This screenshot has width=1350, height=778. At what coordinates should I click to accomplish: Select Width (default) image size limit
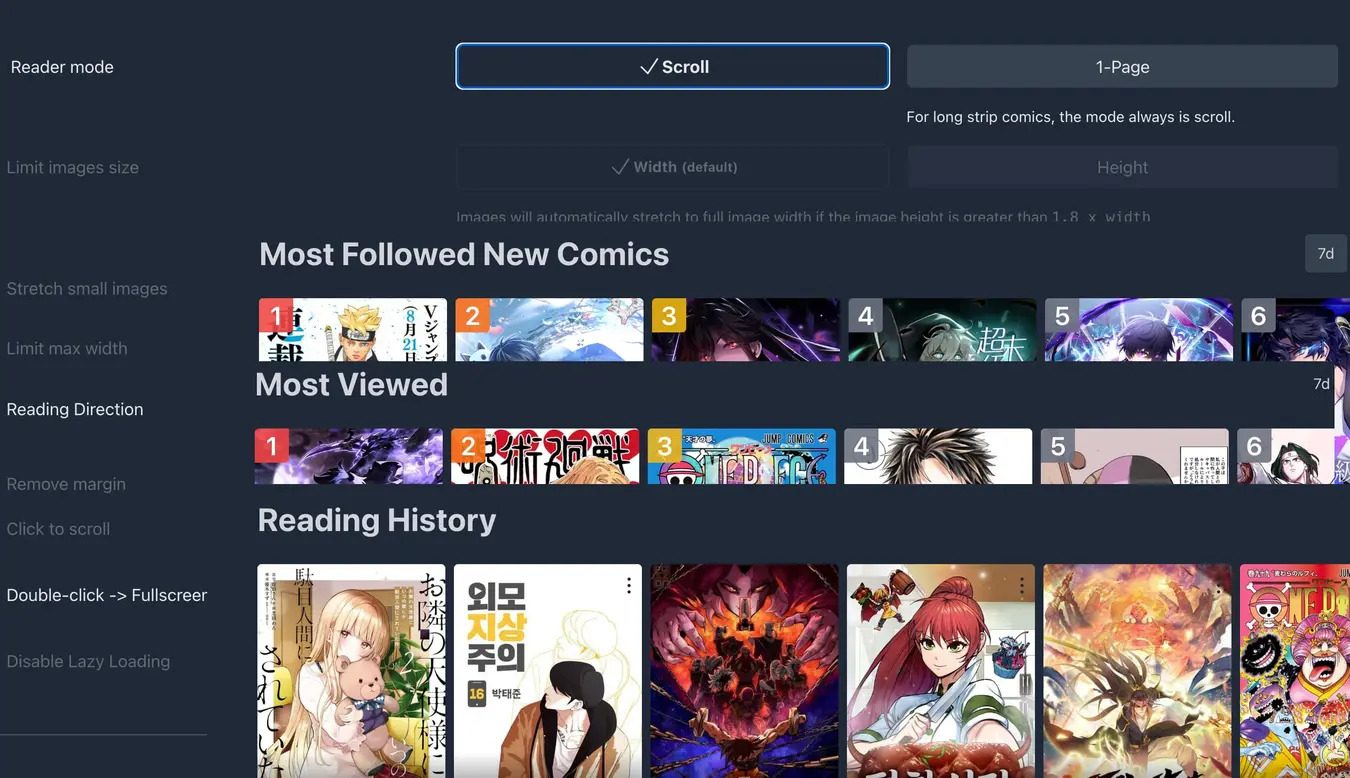(x=672, y=167)
